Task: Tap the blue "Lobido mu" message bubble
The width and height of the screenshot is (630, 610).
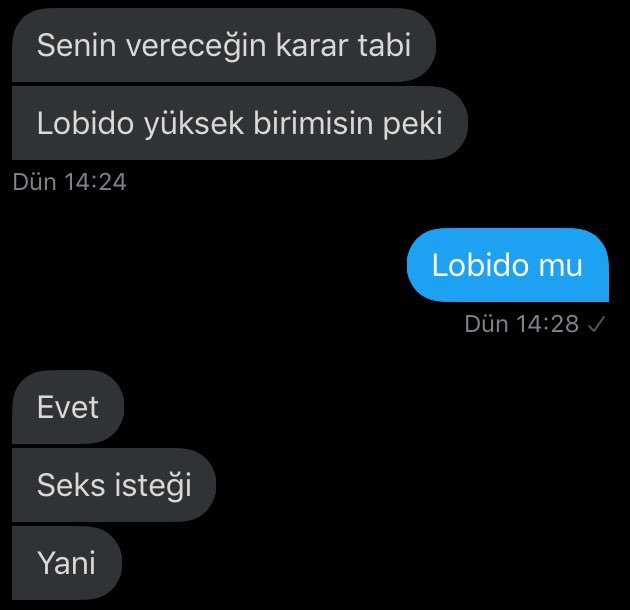Action: point(508,265)
